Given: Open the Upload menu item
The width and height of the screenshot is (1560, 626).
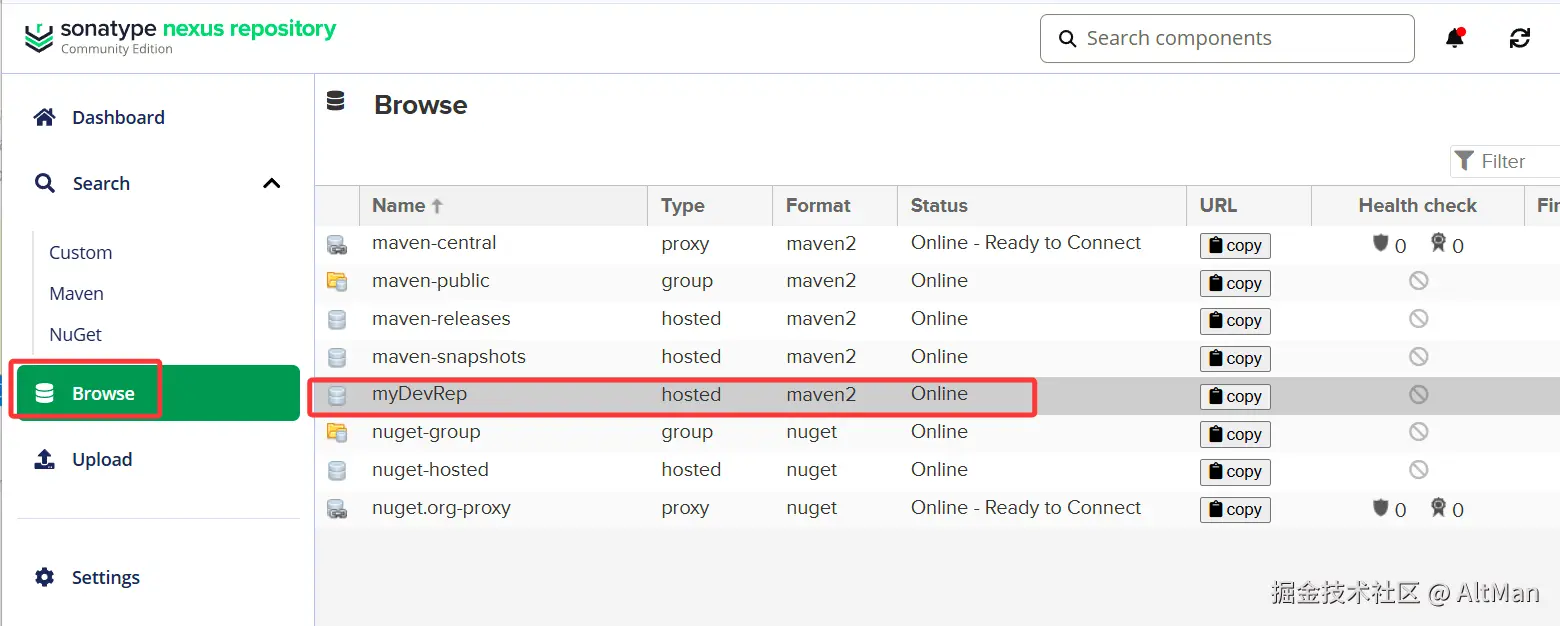Looking at the screenshot, I should (102, 460).
